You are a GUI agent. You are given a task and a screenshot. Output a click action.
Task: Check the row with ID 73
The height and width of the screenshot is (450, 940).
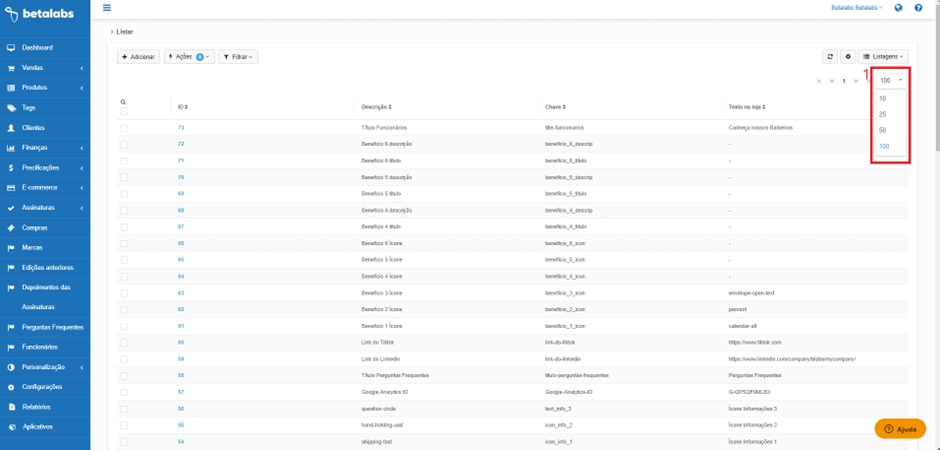(124, 128)
